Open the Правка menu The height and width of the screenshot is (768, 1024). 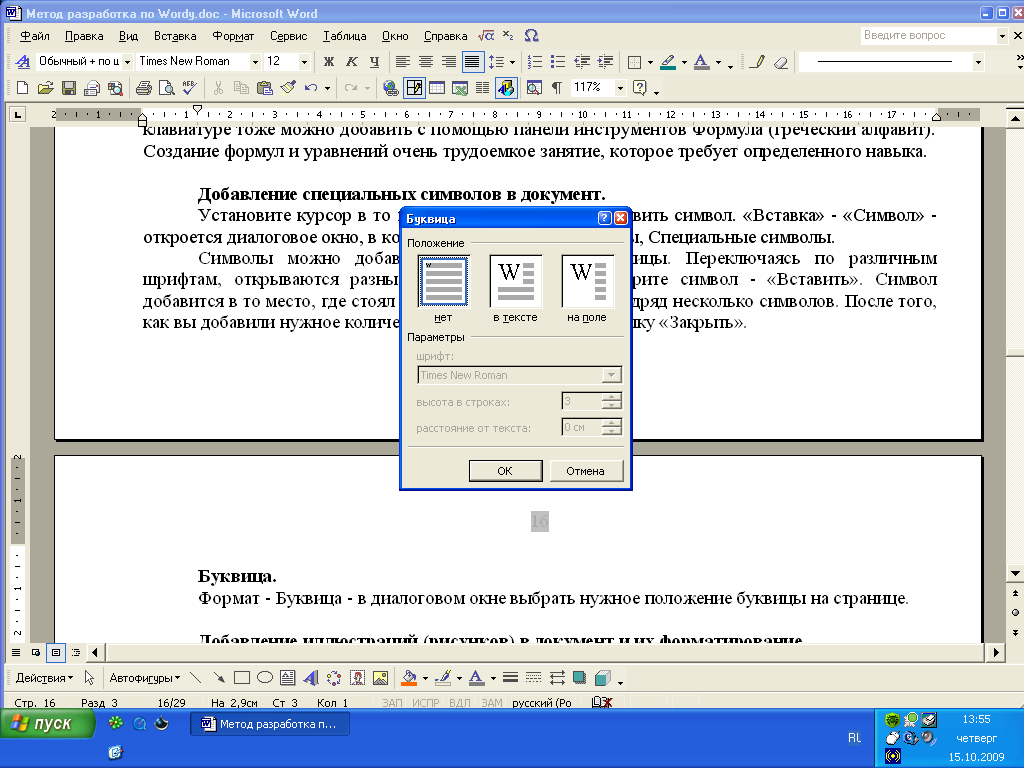point(84,36)
